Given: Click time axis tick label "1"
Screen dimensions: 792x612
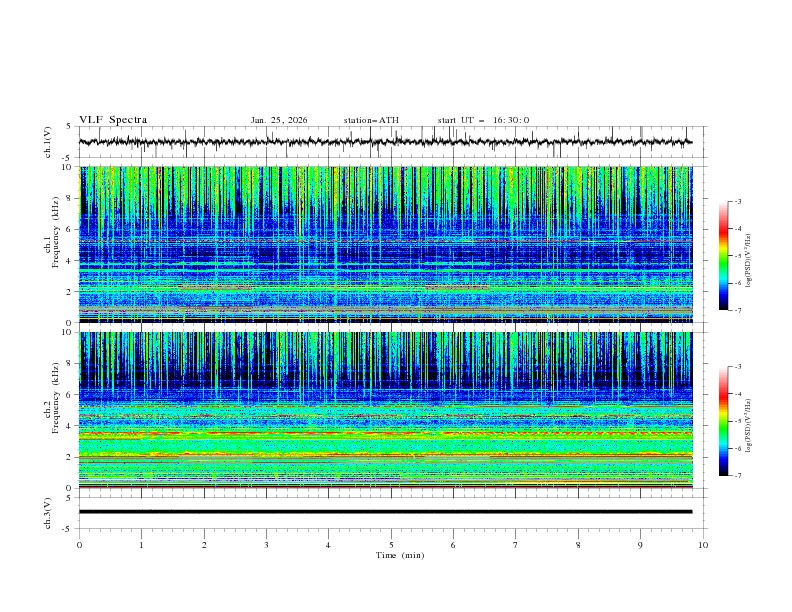Looking at the screenshot, I should (141, 545).
